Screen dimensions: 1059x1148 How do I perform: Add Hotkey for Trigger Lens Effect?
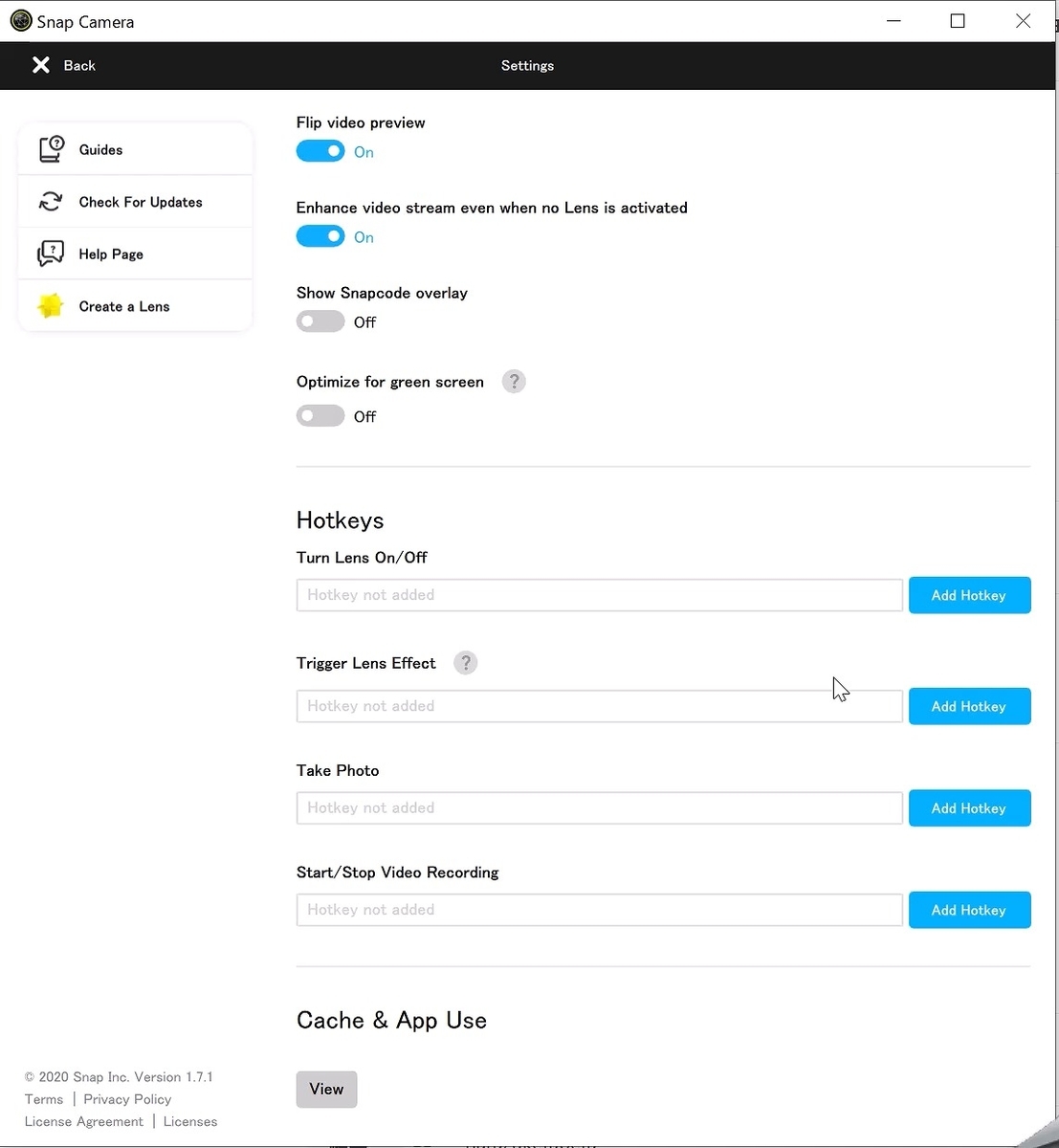coord(969,706)
